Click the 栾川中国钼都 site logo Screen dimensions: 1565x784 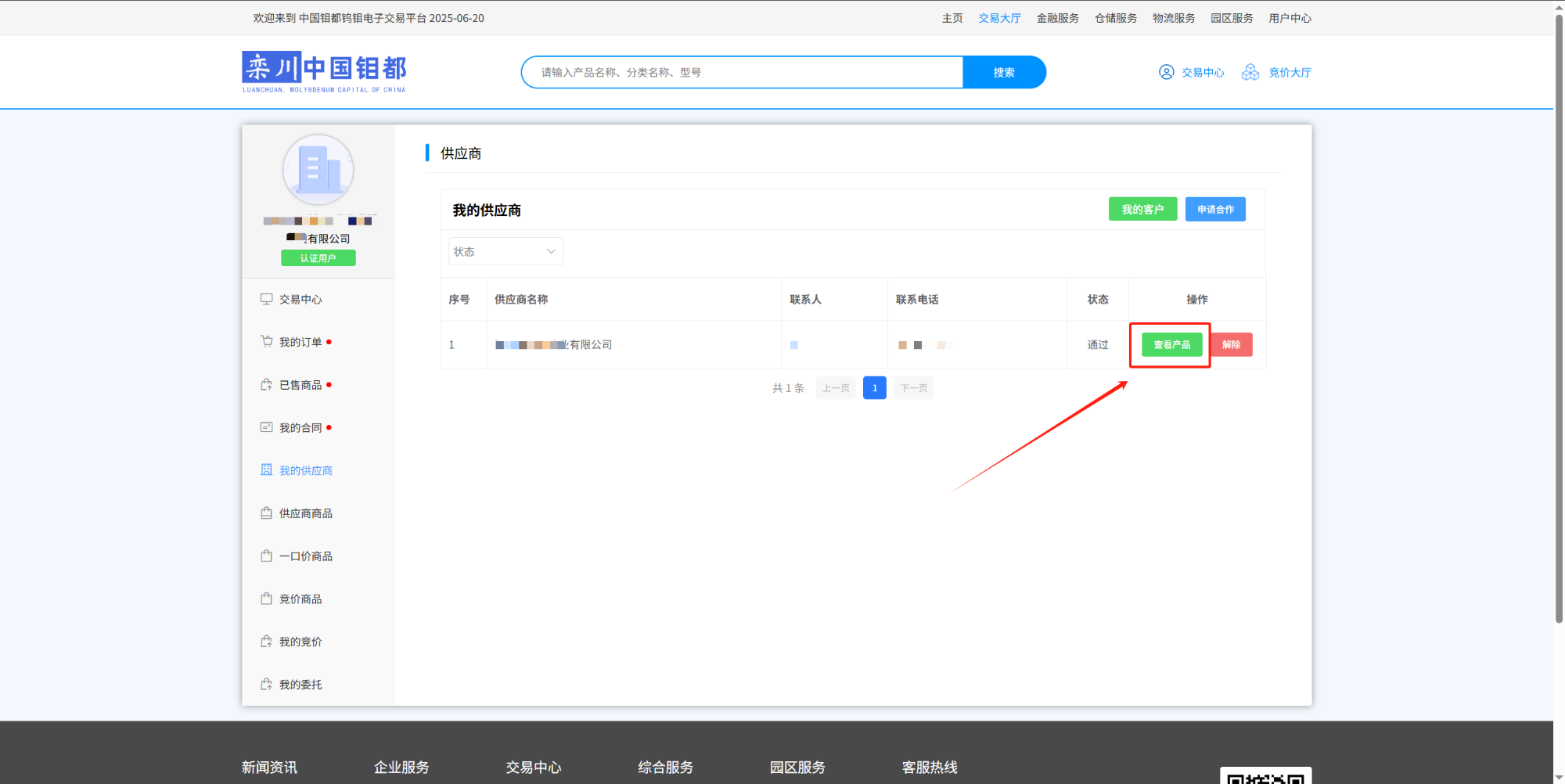tap(324, 72)
